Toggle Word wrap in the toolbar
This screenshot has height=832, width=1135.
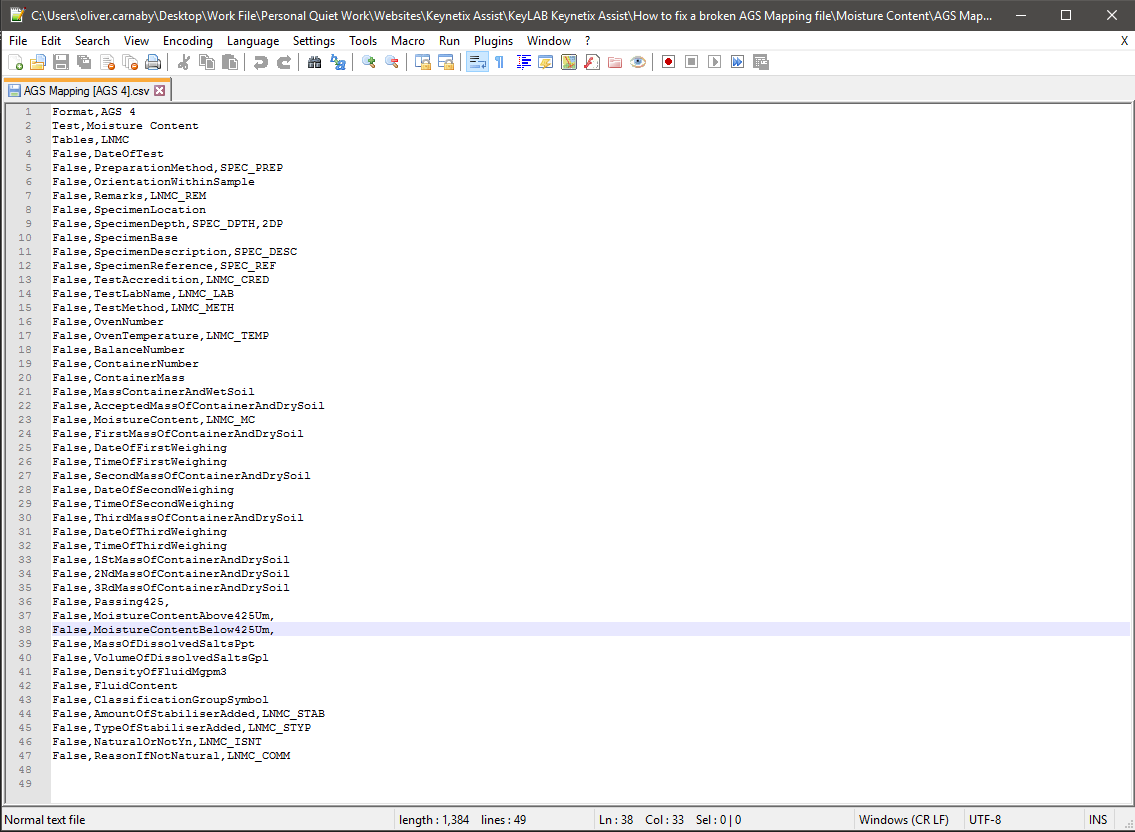[477, 62]
